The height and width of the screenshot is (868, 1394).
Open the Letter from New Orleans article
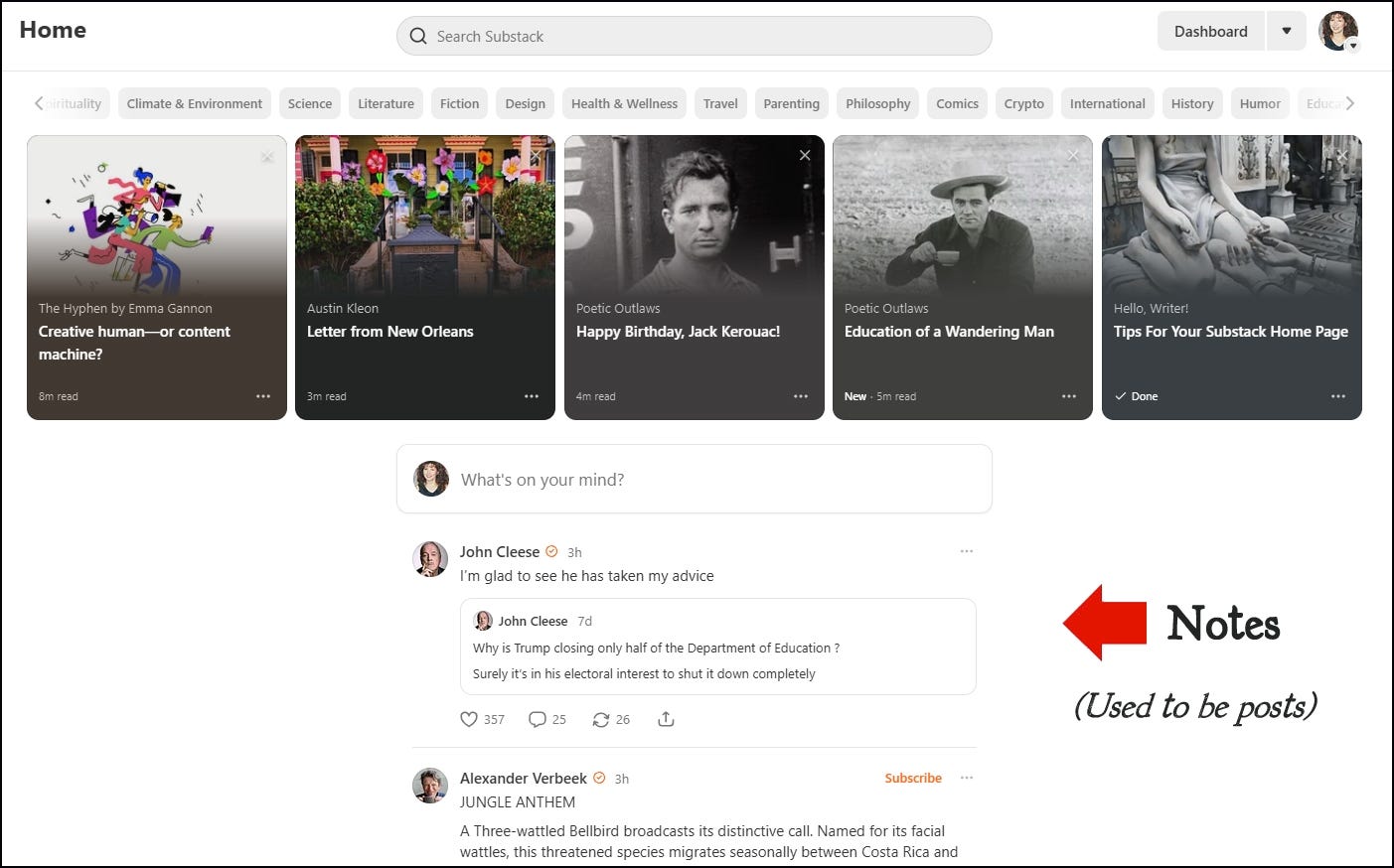click(x=389, y=332)
